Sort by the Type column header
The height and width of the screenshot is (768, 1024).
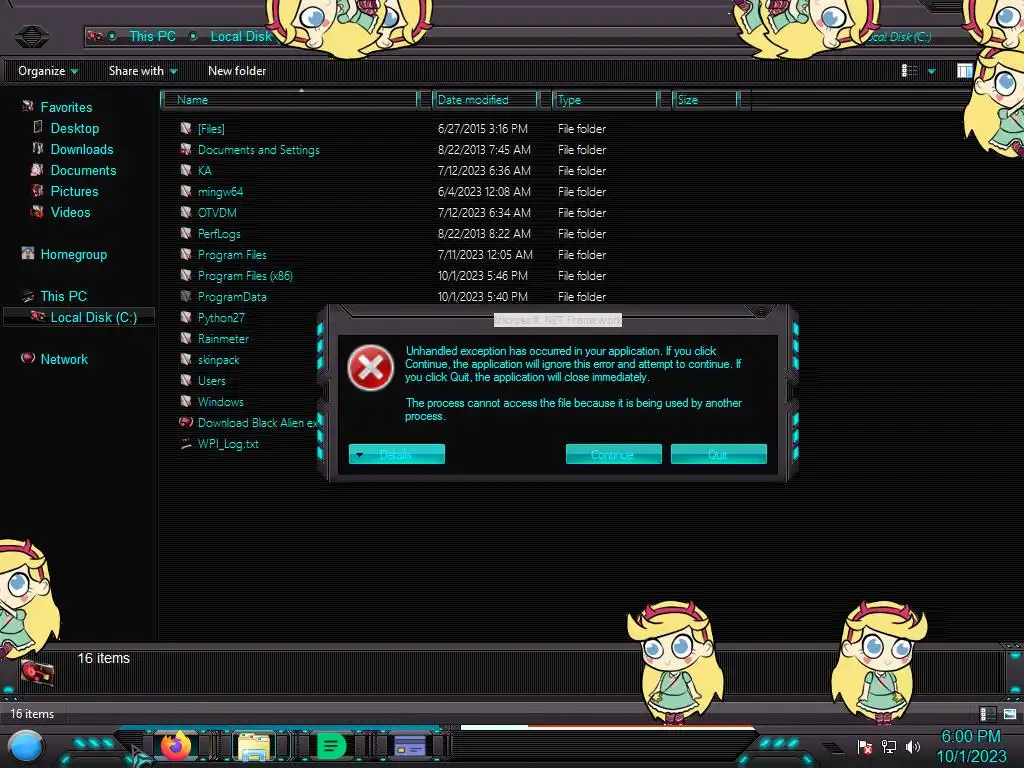point(605,99)
